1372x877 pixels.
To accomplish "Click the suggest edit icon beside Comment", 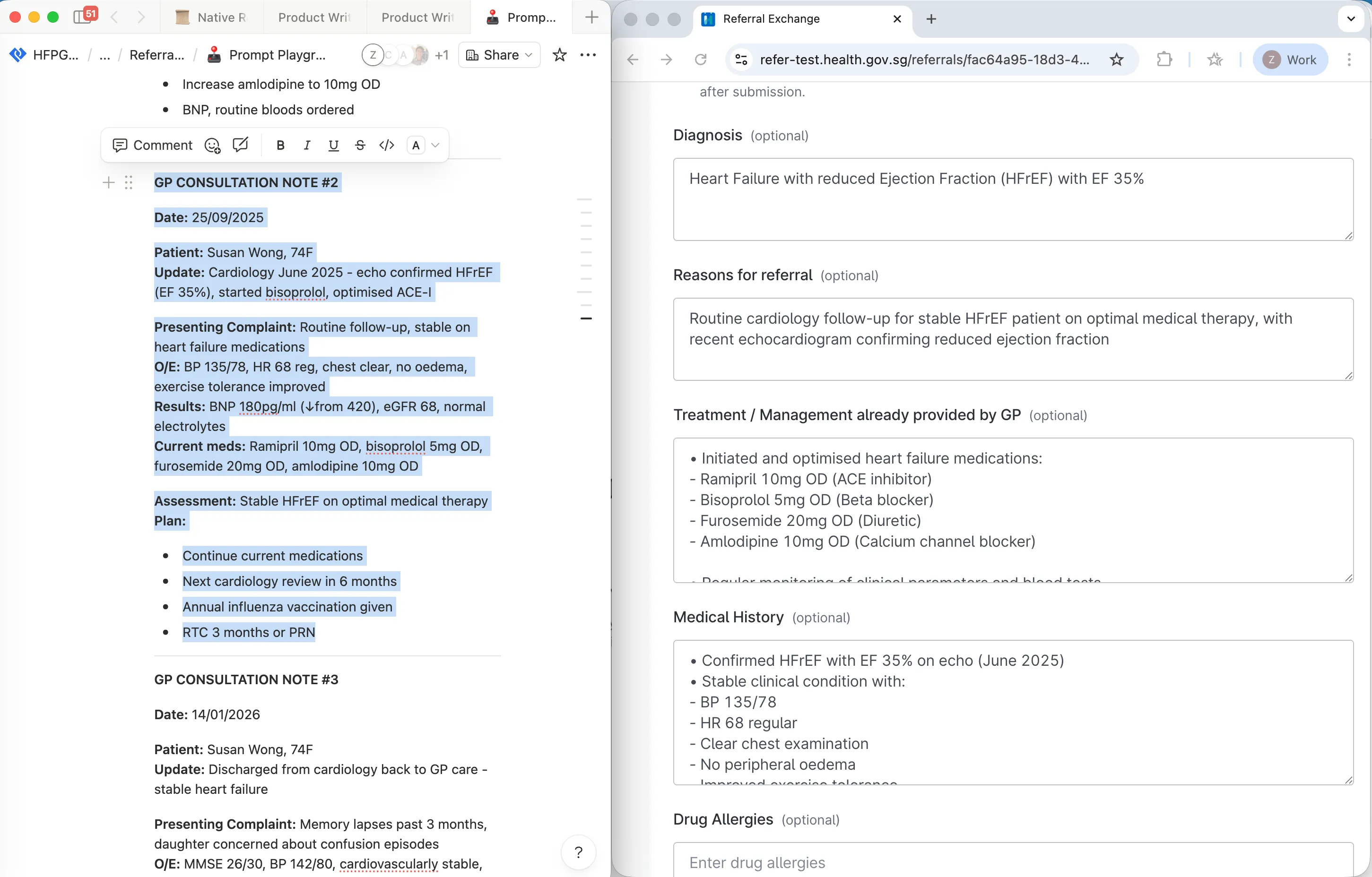I will coord(241,145).
